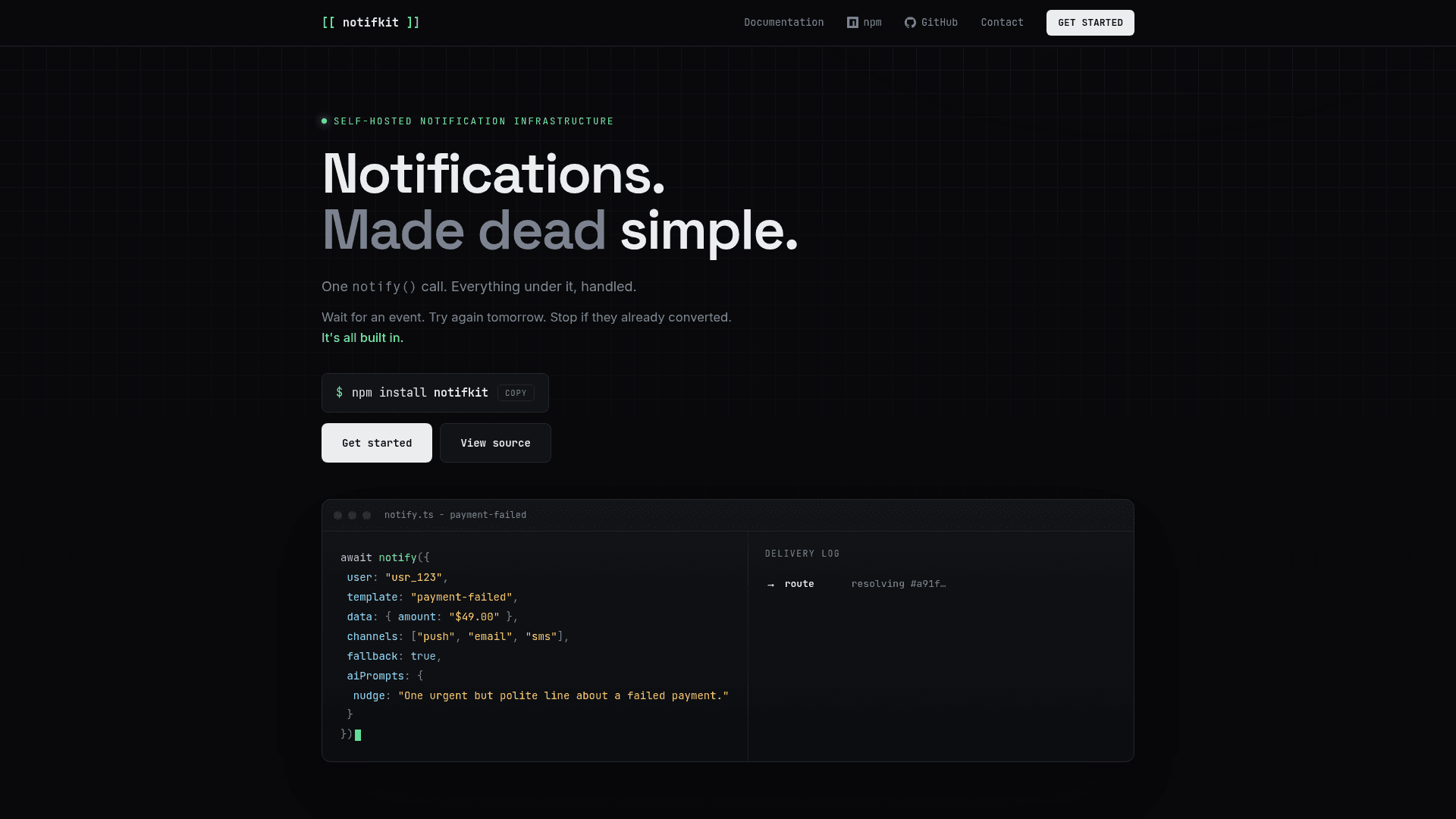Click the green status dot by tagline

[325, 121]
